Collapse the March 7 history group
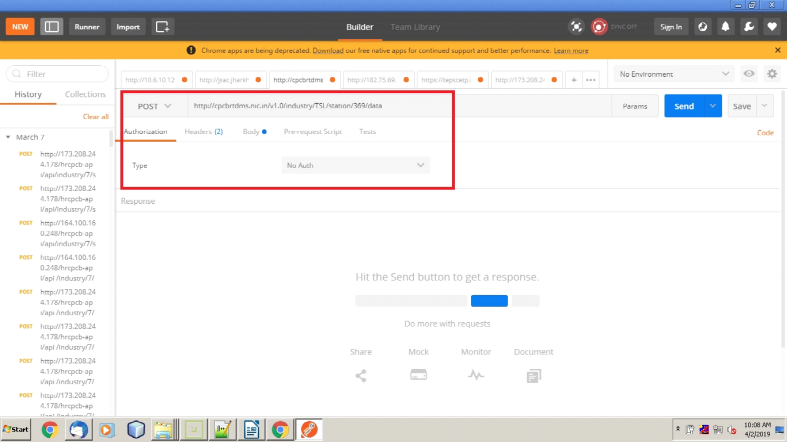This screenshot has height=443, width=787. pyautogui.click(x=8, y=137)
